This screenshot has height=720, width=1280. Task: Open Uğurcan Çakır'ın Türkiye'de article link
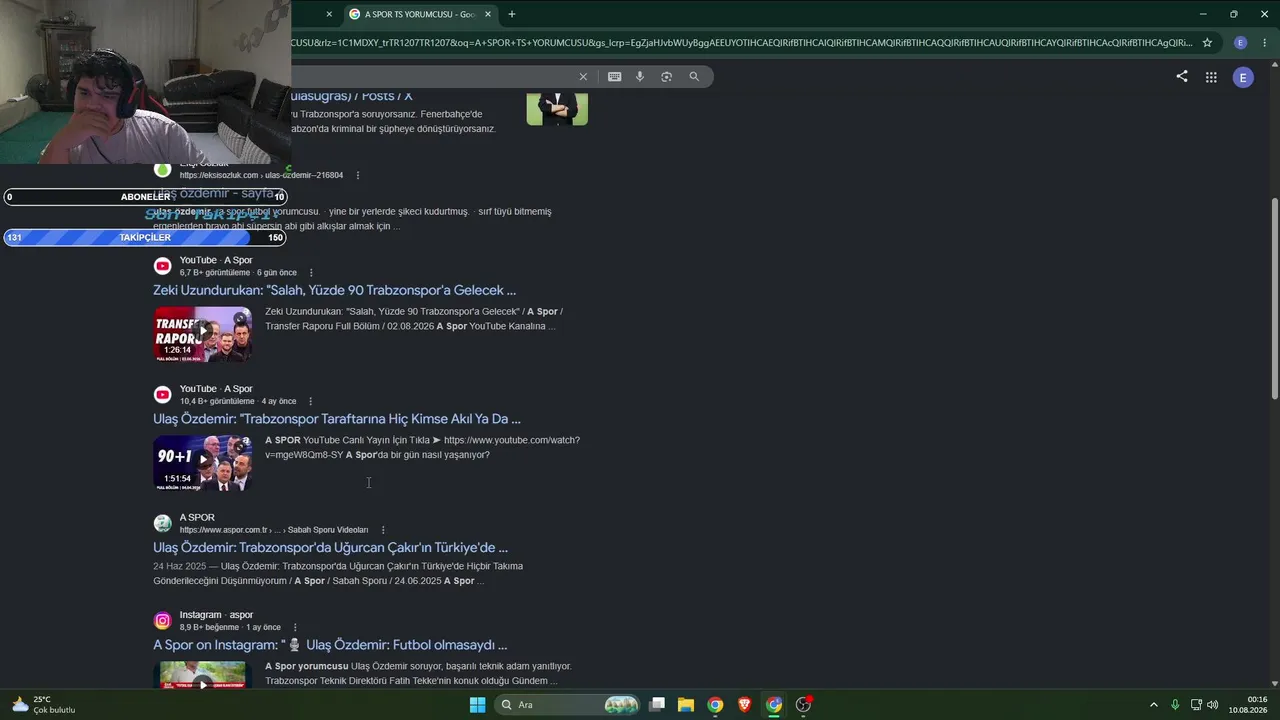pyautogui.click(x=330, y=548)
